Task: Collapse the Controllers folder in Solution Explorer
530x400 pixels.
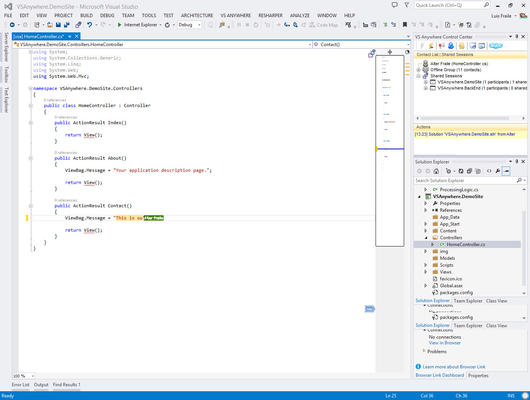Action: click(x=426, y=237)
